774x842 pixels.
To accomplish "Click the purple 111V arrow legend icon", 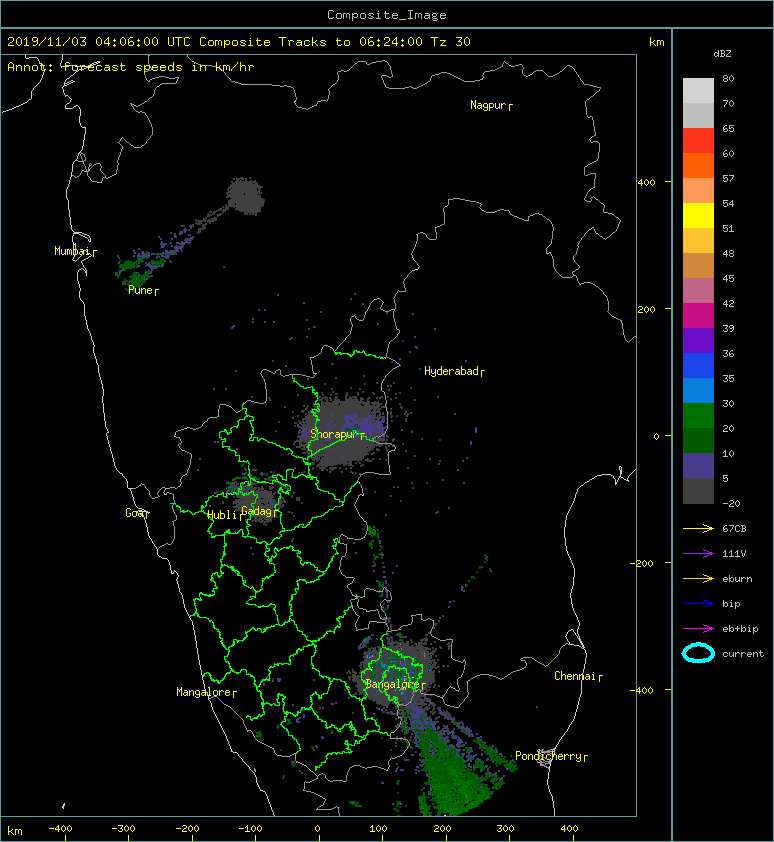I will [698, 554].
